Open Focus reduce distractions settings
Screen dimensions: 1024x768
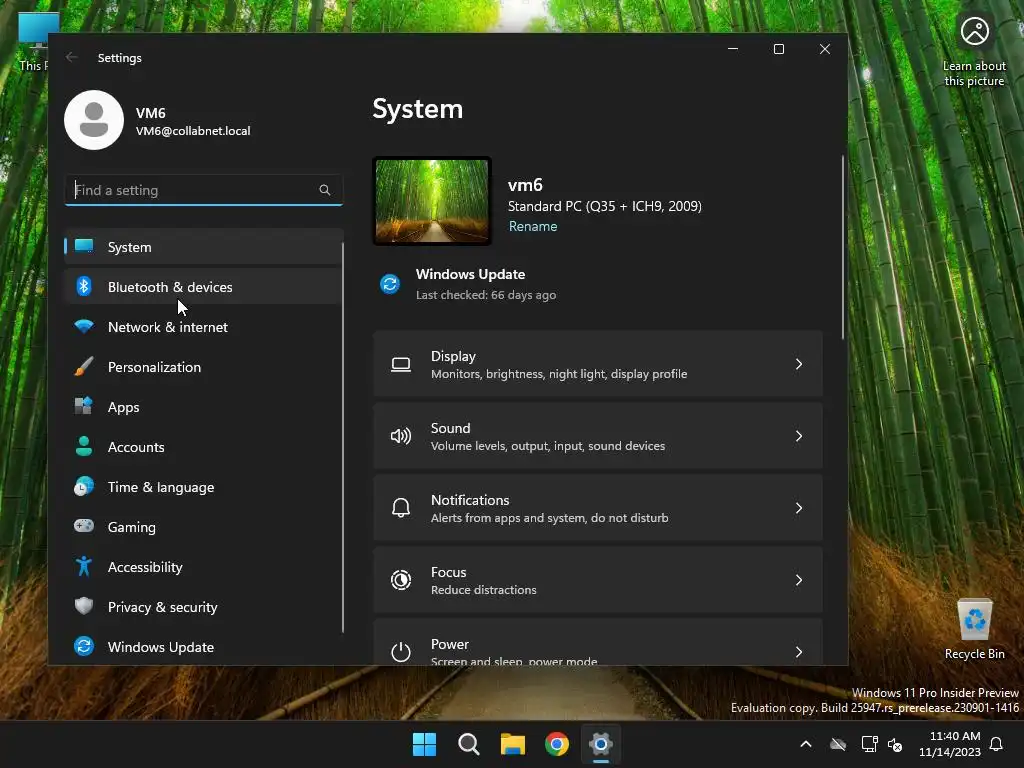tap(598, 580)
